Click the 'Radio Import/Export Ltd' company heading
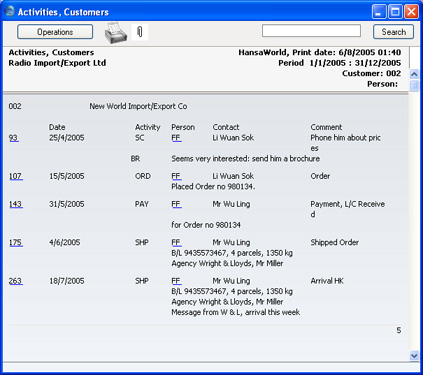This screenshot has height=375, width=423. point(57,63)
